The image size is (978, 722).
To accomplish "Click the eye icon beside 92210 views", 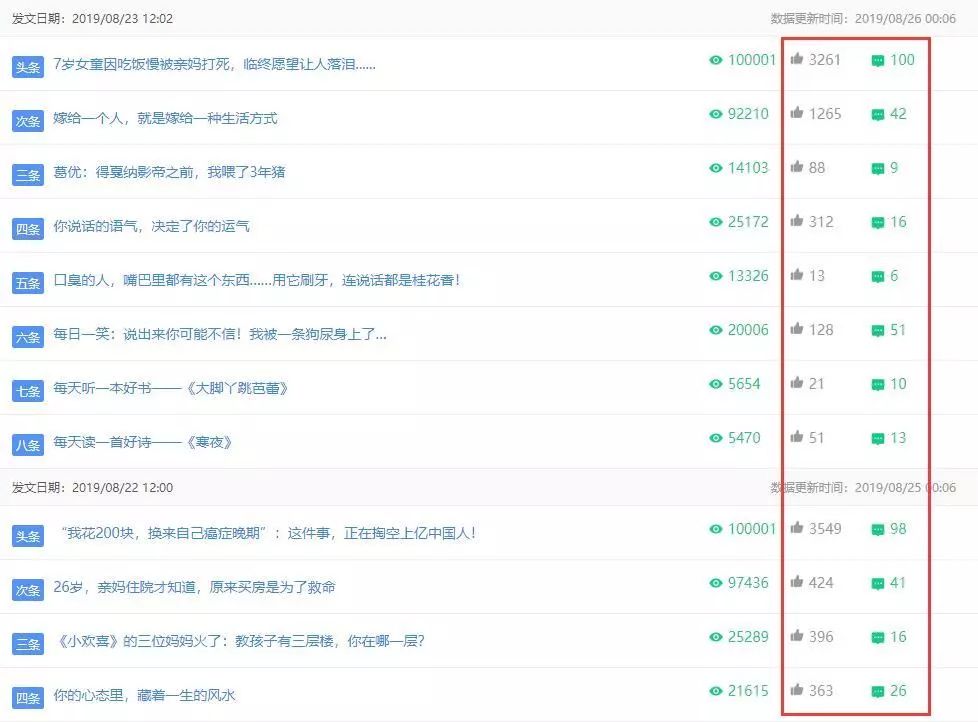I will (715, 114).
